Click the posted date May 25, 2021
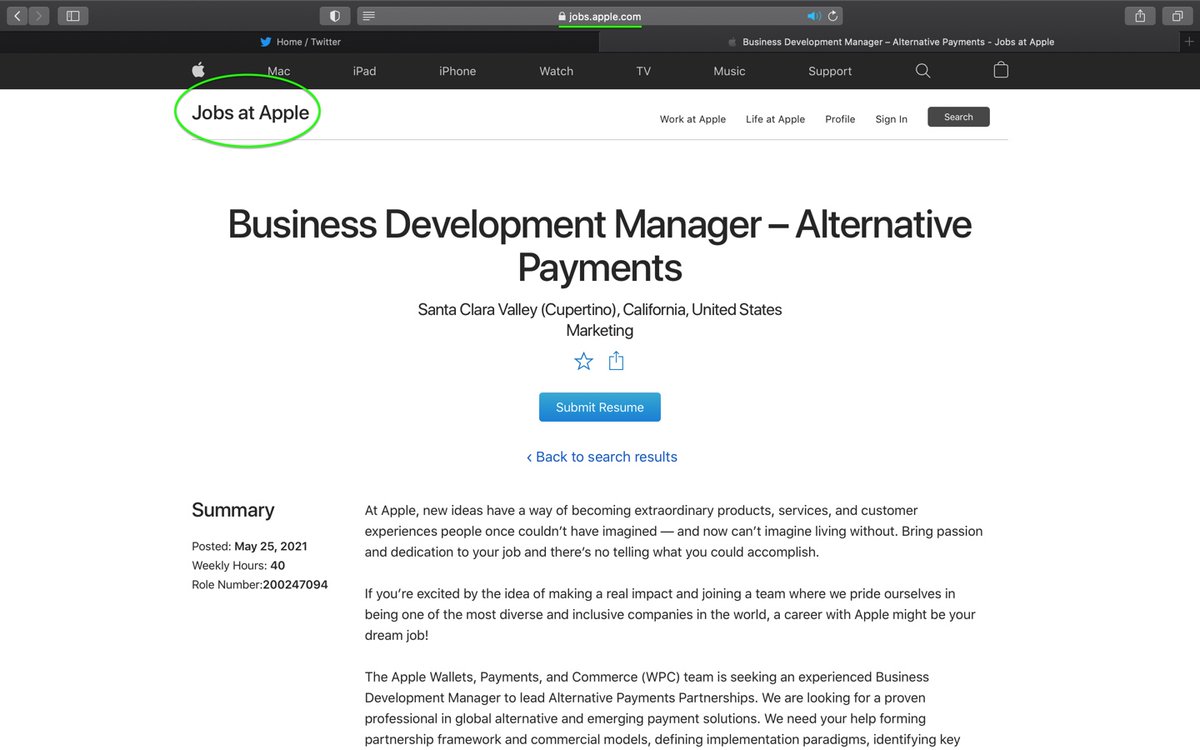Image resolution: width=1200 pixels, height=750 pixels. click(x=270, y=547)
